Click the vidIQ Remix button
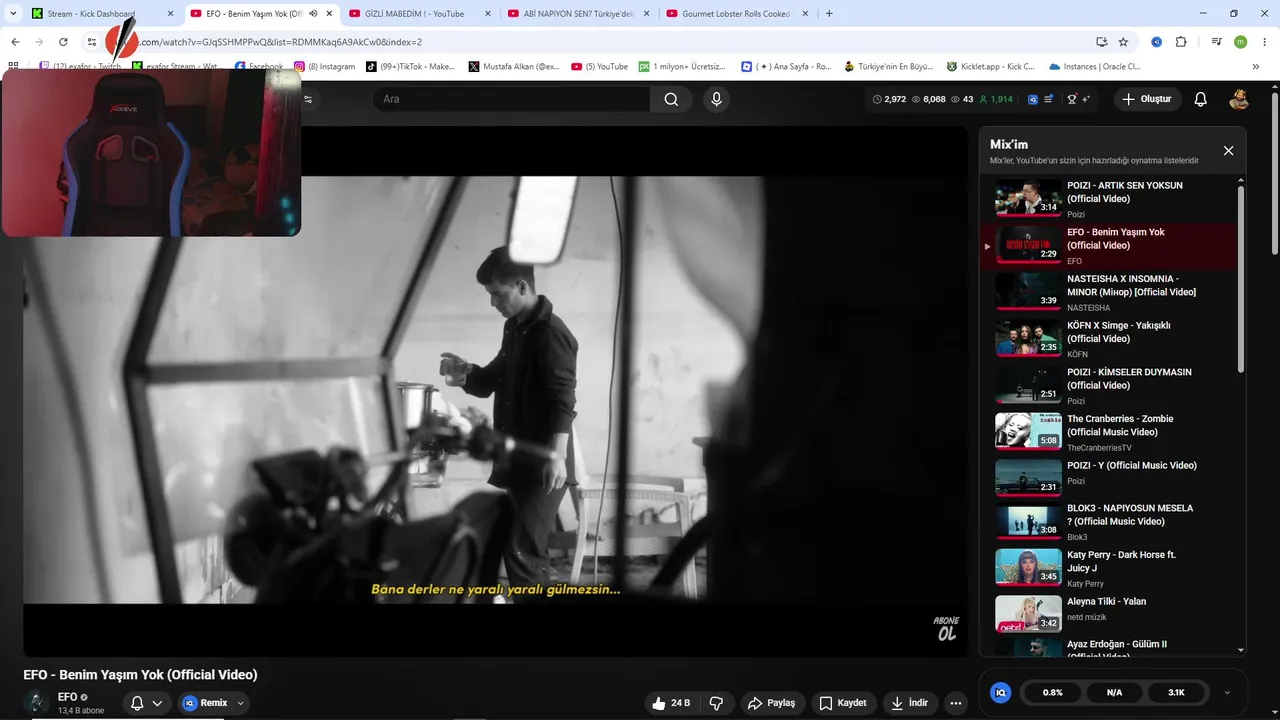The image size is (1280, 720). tap(205, 703)
